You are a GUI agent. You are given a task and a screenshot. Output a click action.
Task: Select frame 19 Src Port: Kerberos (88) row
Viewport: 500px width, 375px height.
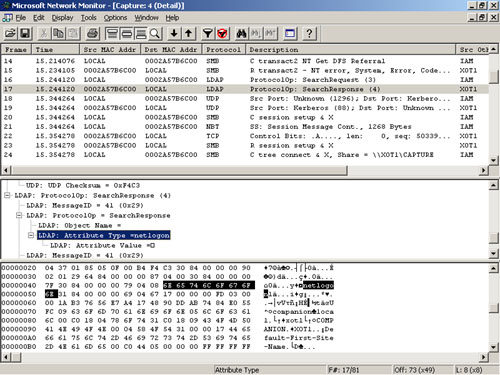coord(245,108)
